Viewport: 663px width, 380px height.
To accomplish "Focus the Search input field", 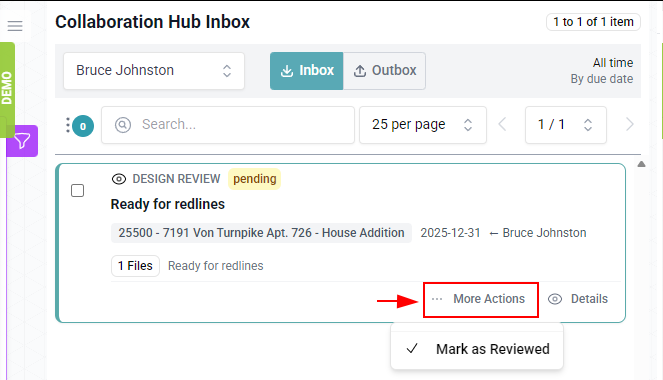I will tap(228, 125).
